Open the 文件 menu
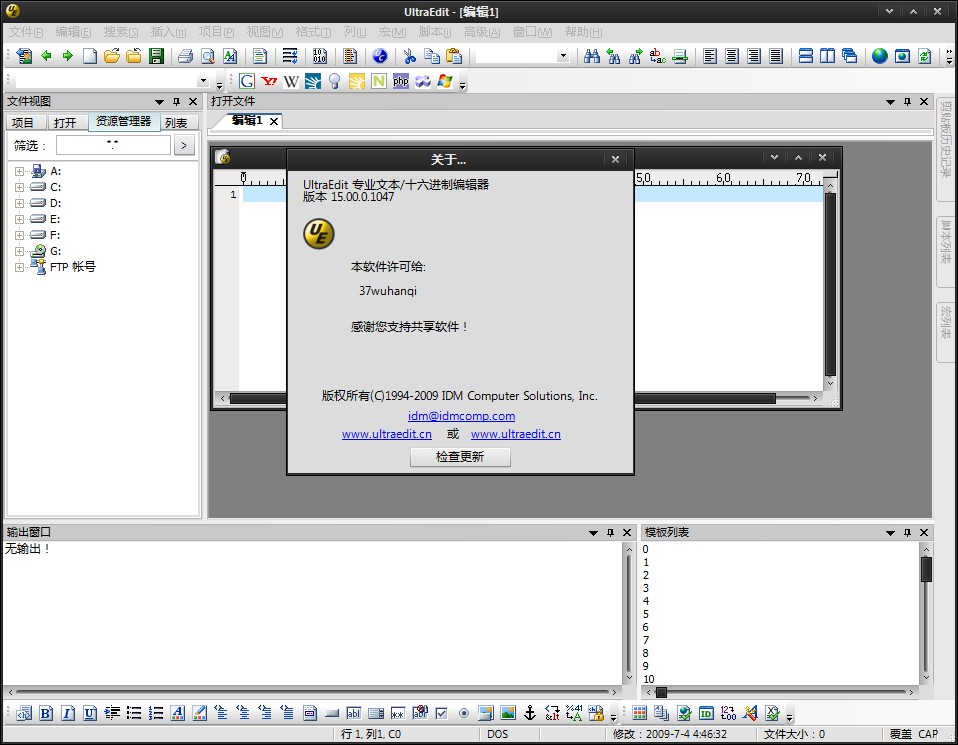 click(26, 32)
